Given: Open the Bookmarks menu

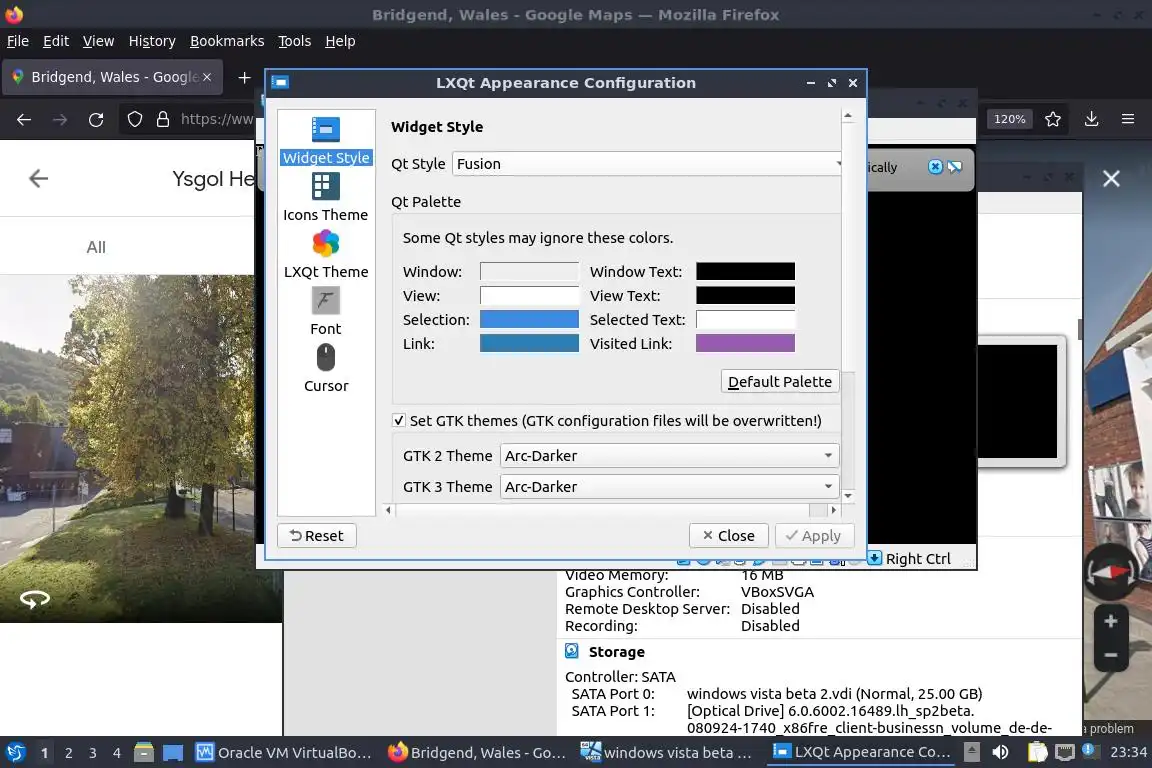Looking at the screenshot, I should [227, 41].
